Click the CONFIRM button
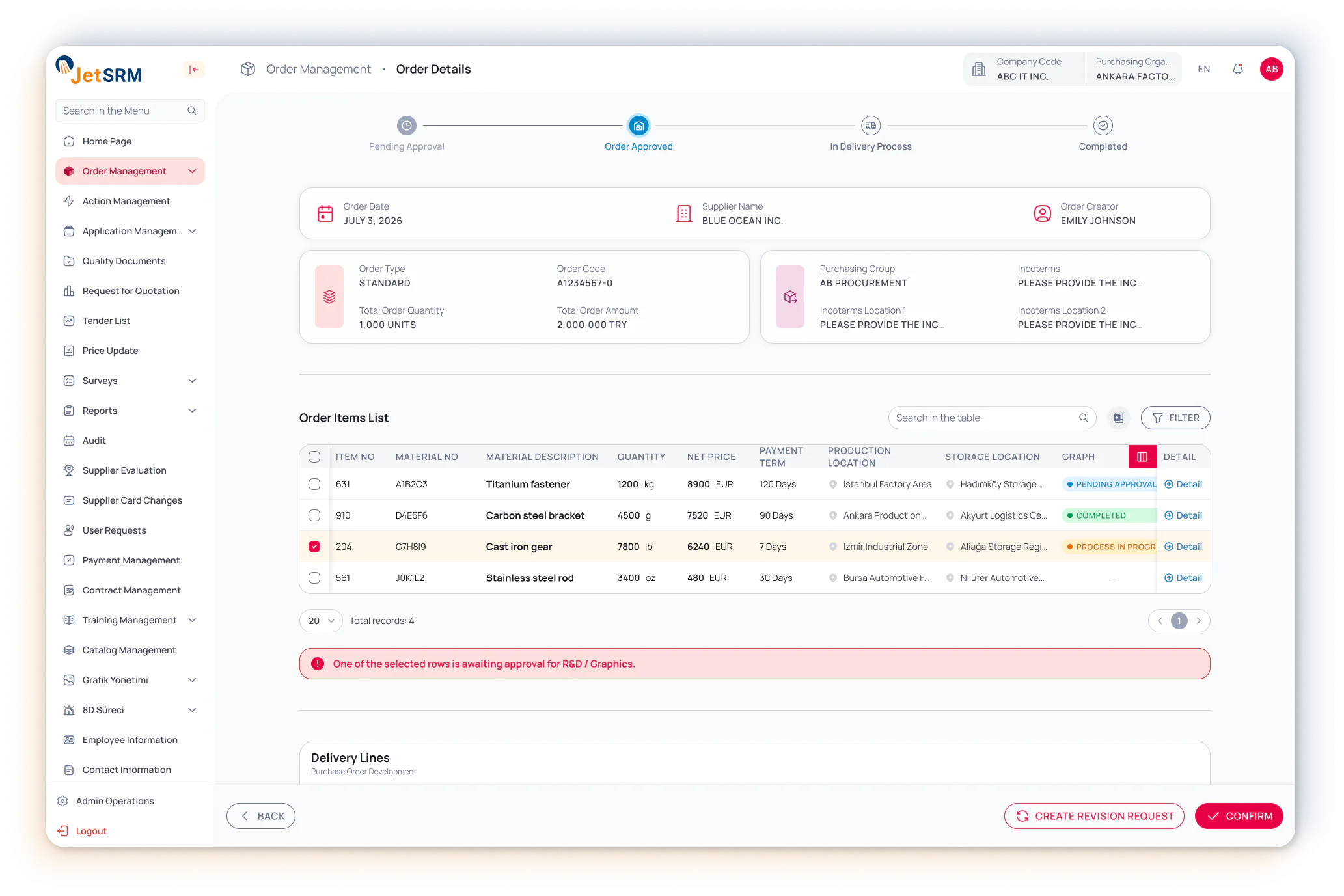The width and height of the screenshot is (1344, 896). point(1239,816)
